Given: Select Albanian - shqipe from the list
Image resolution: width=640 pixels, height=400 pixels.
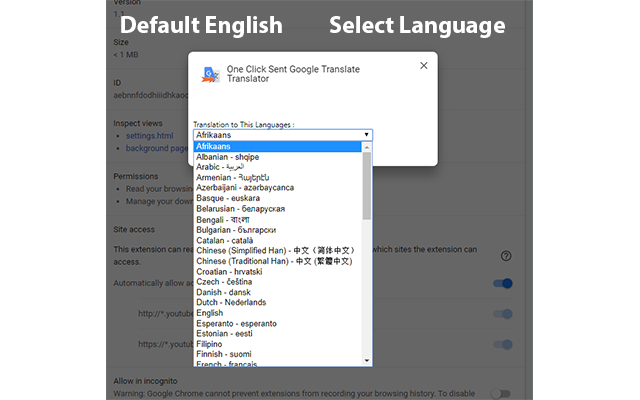Looking at the screenshot, I should pyautogui.click(x=228, y=156).
